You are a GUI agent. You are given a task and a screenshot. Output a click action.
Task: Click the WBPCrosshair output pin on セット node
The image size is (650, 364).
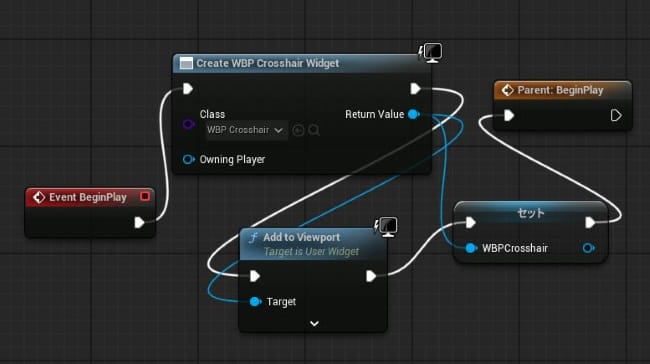click(589, 248)
